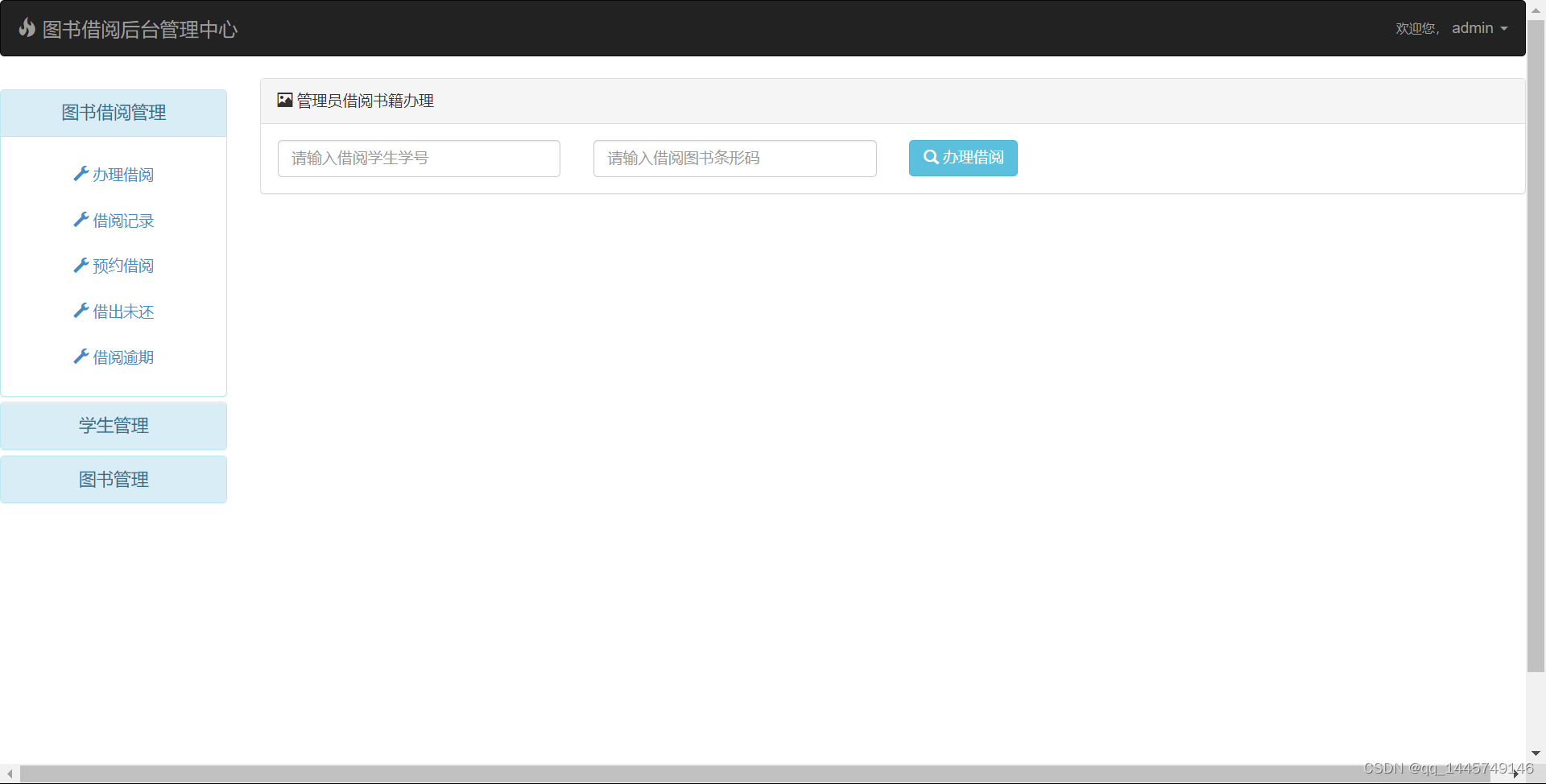1546x784 pixels.
Task: Click the vertical scrollbar up arrow
Action: (1536, 10)
